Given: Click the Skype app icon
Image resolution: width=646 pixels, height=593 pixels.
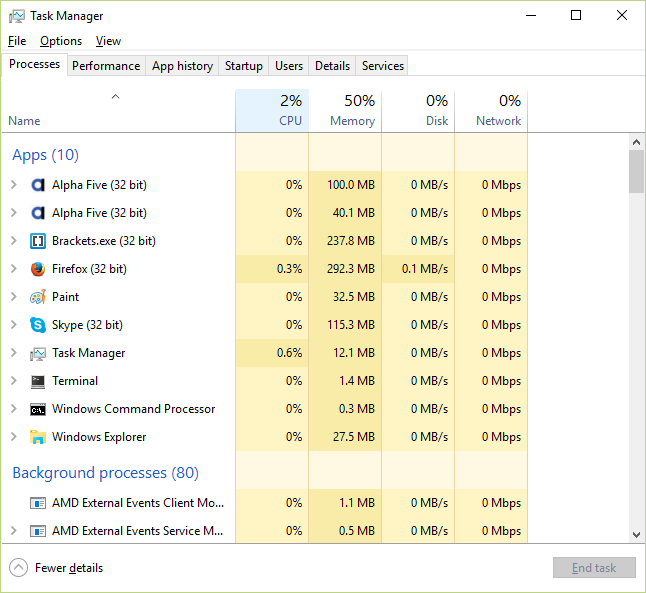Looking at the screenshot, I should click(x=38, y=325).
